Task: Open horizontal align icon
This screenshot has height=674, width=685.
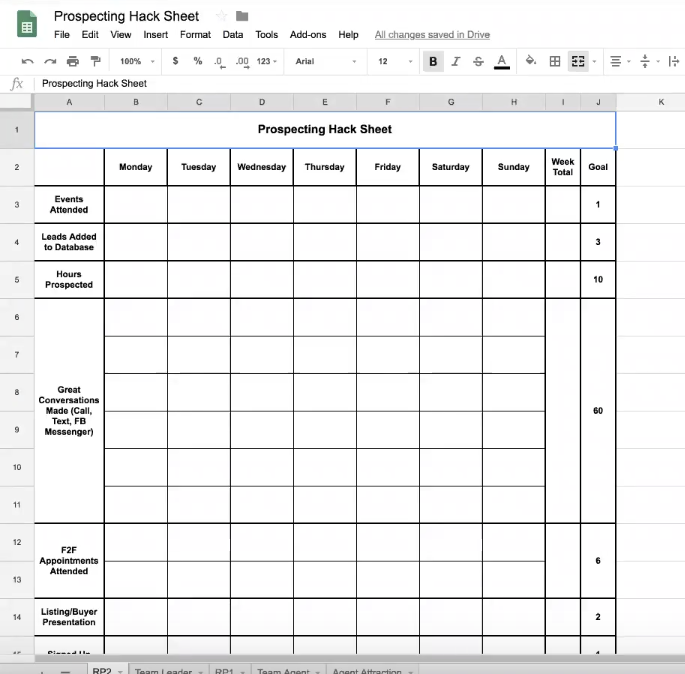Action: click(x=616, y=62)
